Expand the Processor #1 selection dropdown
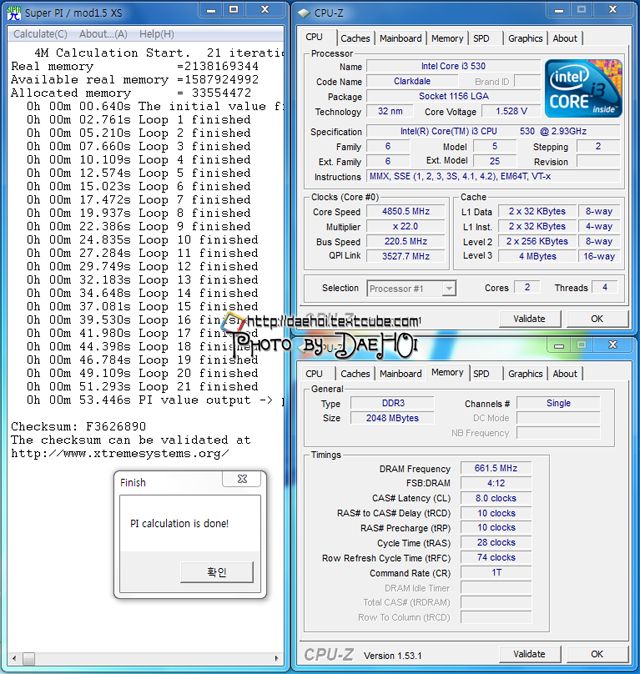This screenshot has width=640, height=674. pos(449,288)
